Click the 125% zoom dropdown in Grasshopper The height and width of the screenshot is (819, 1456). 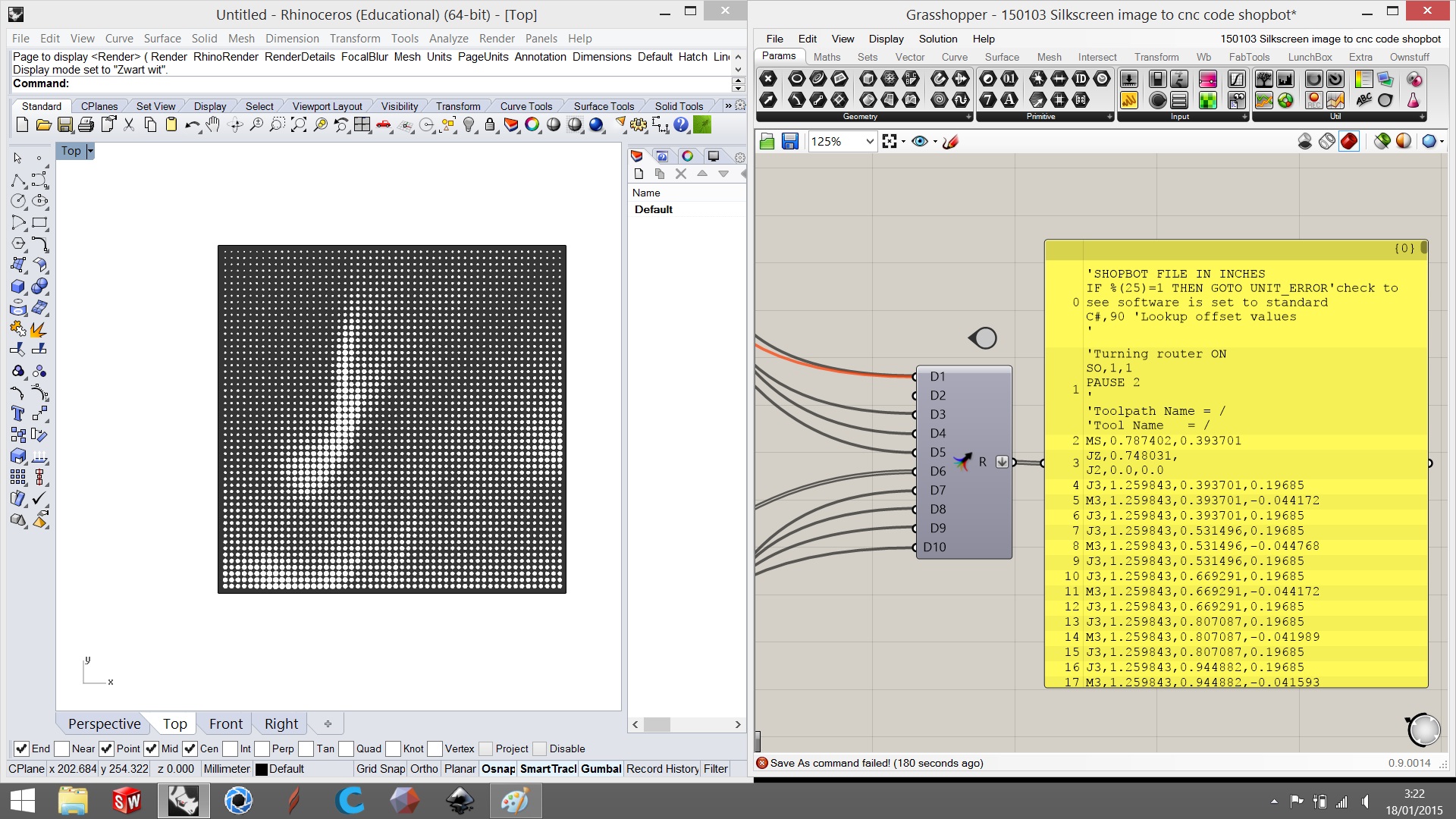840,140
